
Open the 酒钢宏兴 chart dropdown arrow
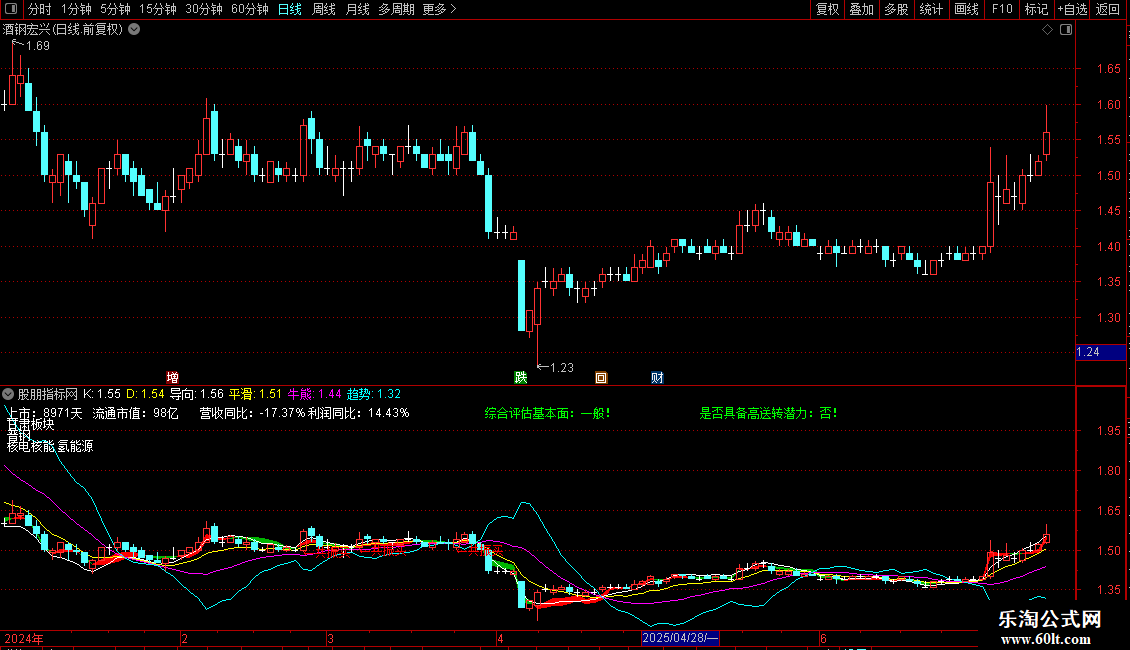pyautogui.click(x=135, y=29)
